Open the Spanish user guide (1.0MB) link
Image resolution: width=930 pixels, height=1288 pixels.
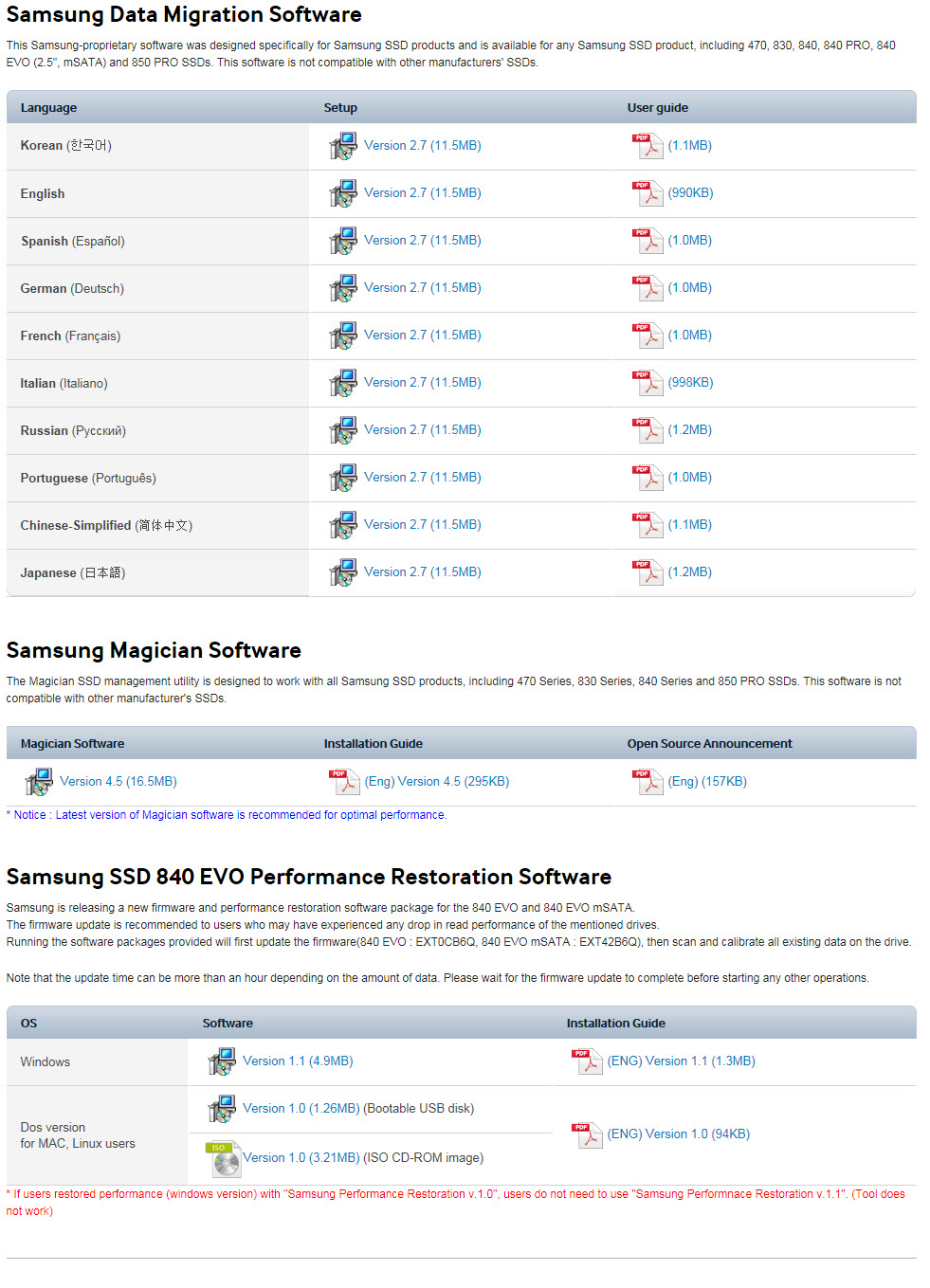click(690, 240)
